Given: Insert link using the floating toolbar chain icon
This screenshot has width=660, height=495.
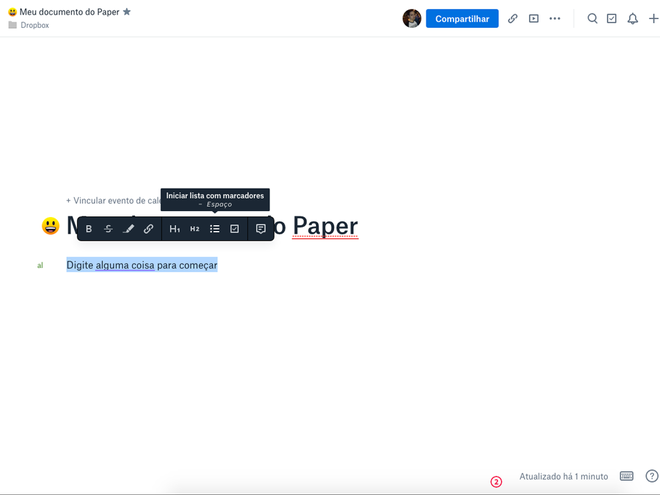Looking at the screenshot, I should click(148, 229).
